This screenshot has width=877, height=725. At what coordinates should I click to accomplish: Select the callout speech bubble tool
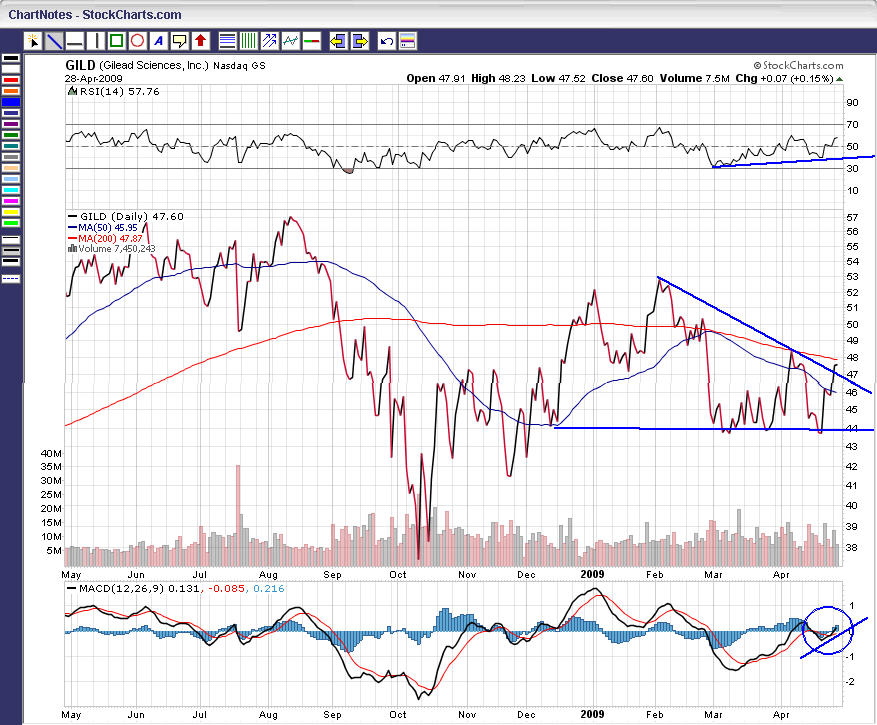[x=180, y=41]
